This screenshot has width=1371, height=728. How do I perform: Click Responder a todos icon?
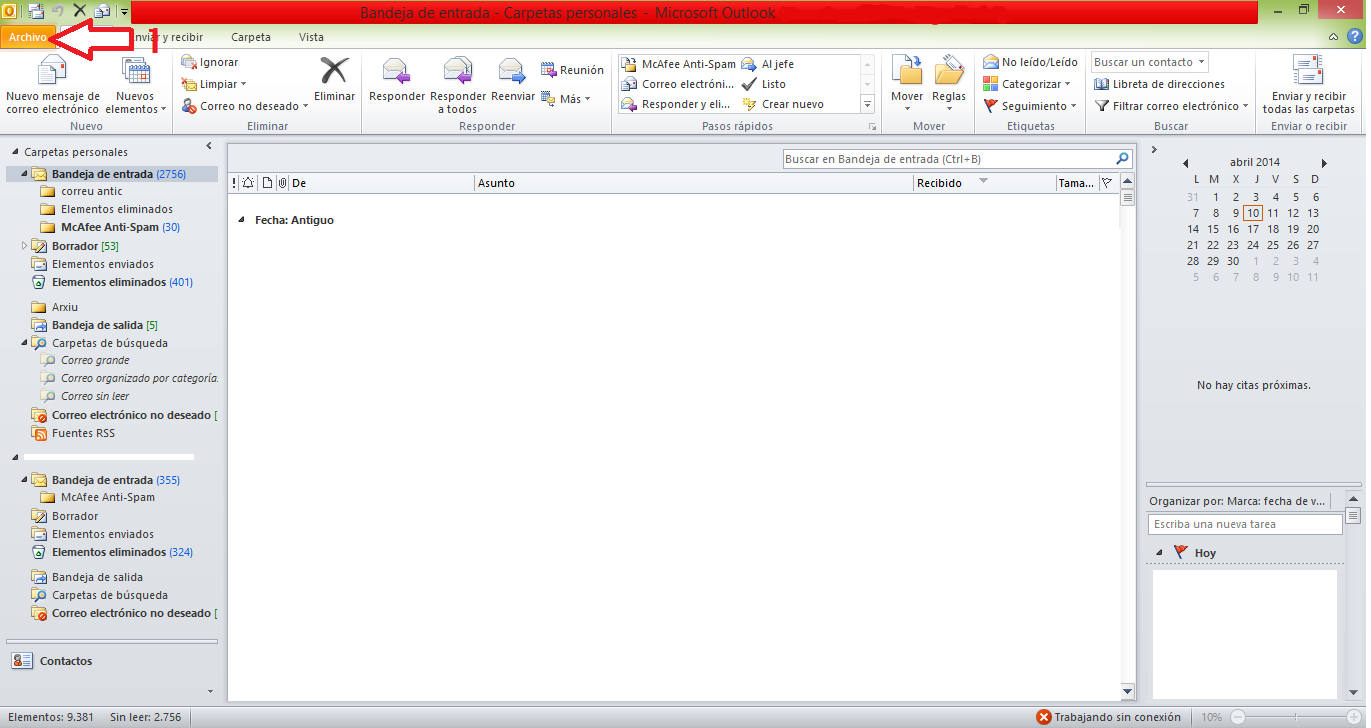pos(458,86)
